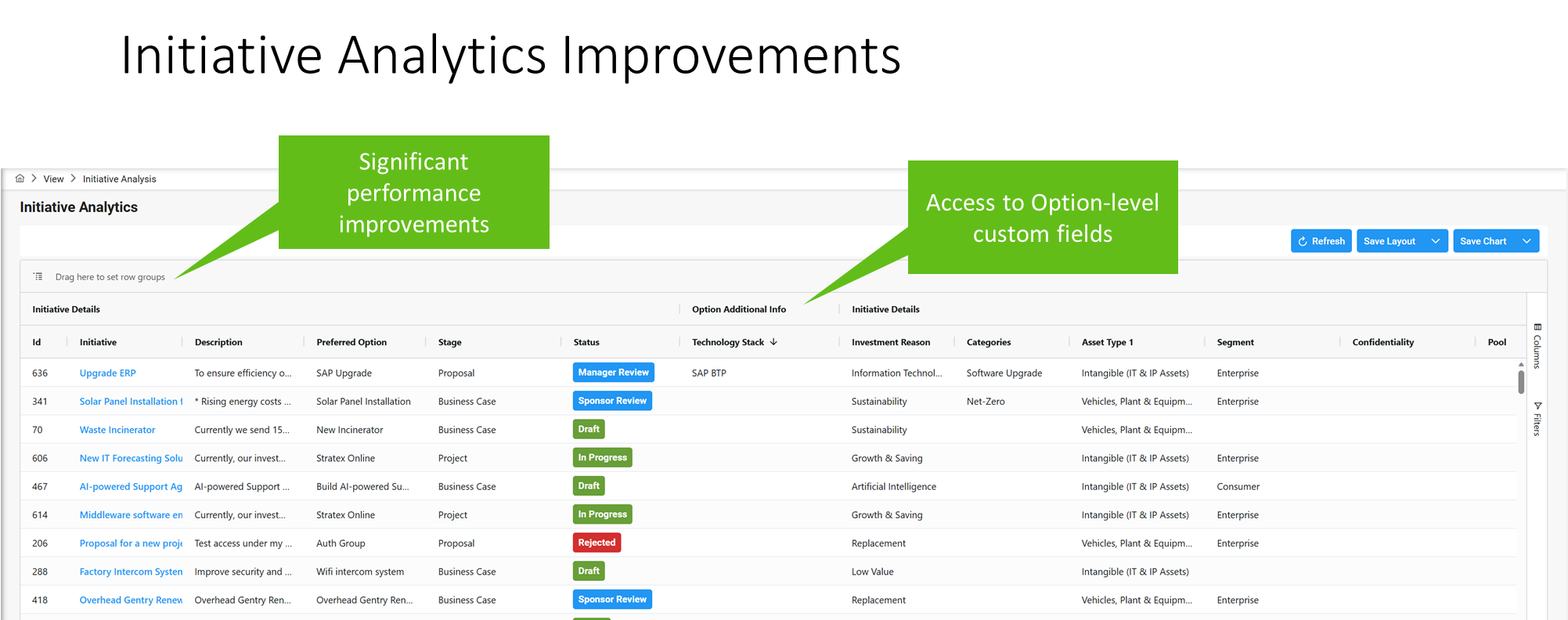This screenshot has width=1568, height=620.
Task: Open the Columns side panel
Action: pos(1537,346)
